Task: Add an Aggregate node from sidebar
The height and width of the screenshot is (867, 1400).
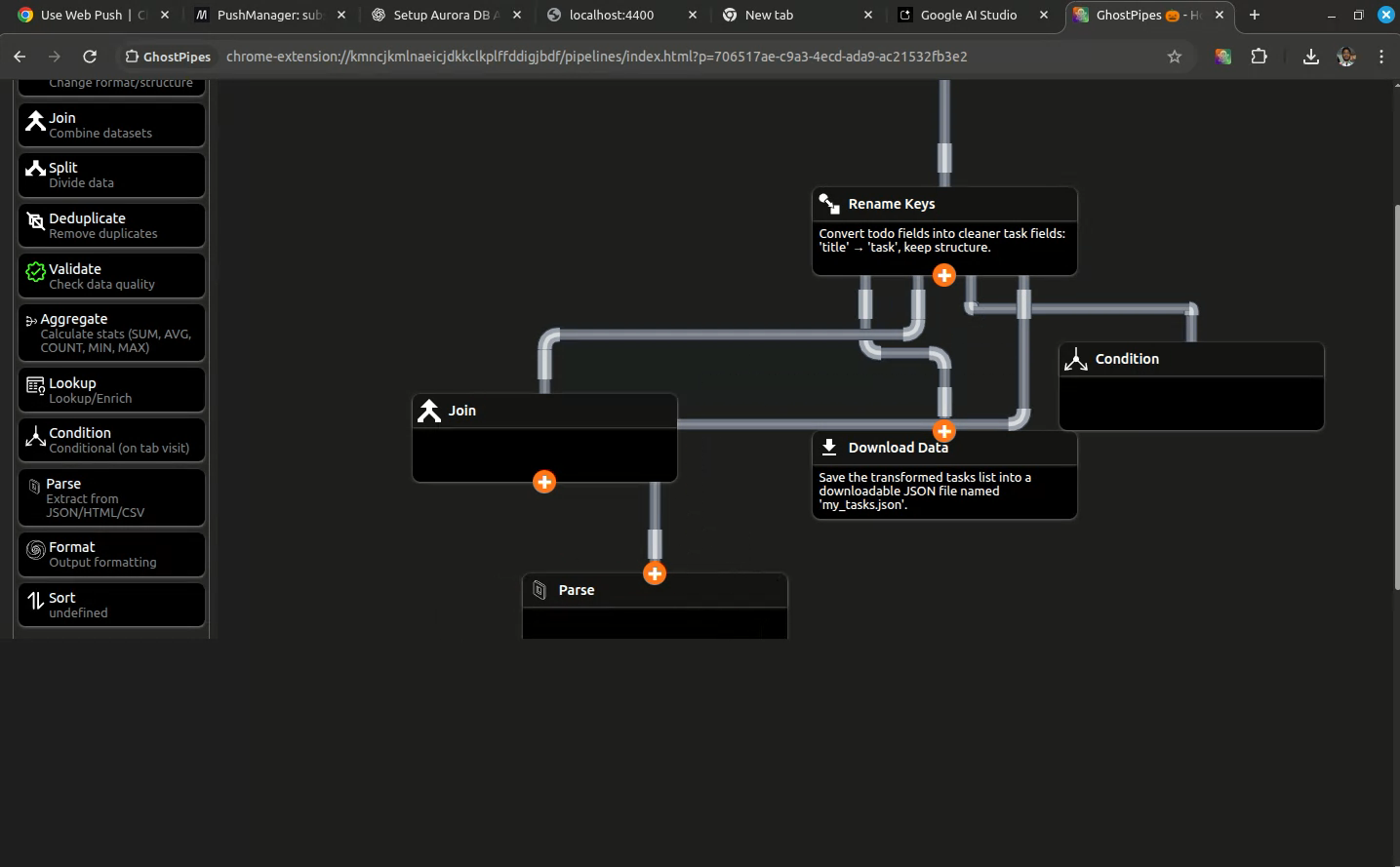Action: tap(111, 333)
